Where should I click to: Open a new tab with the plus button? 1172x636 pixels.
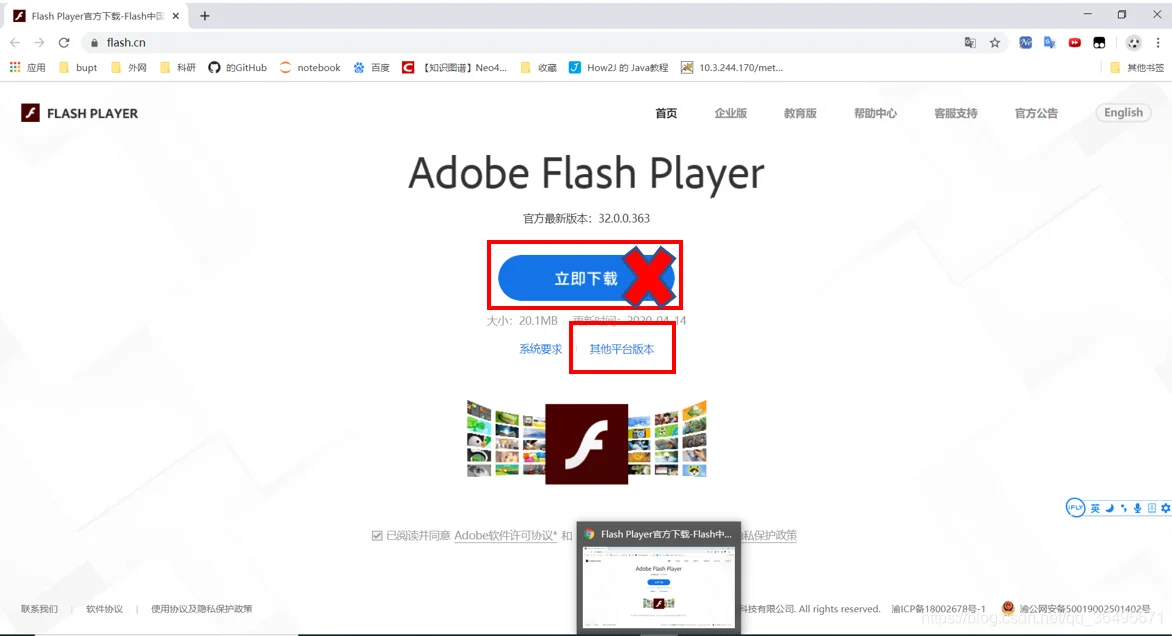(x=205, y=16)
